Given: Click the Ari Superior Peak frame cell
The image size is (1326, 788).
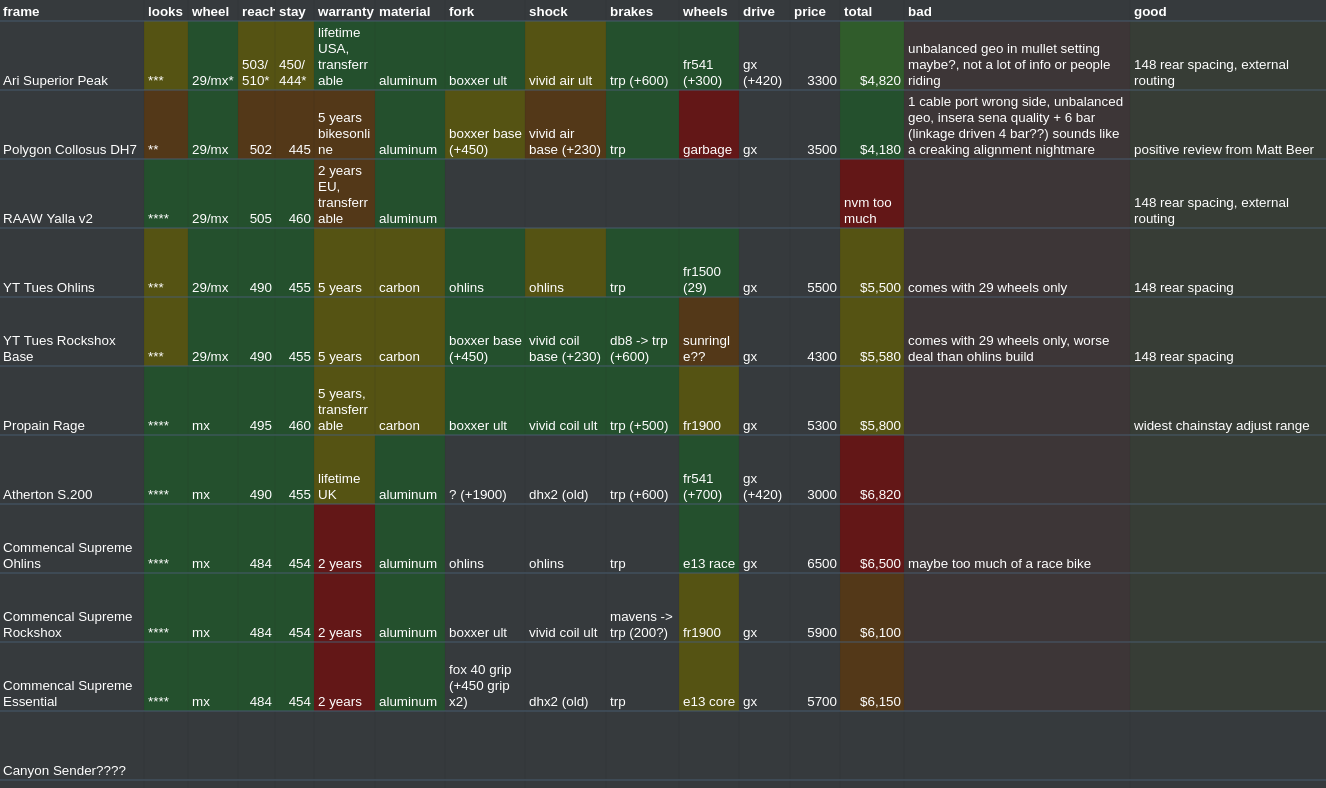Looking at the screenshot, I should [x=72, y=57].
